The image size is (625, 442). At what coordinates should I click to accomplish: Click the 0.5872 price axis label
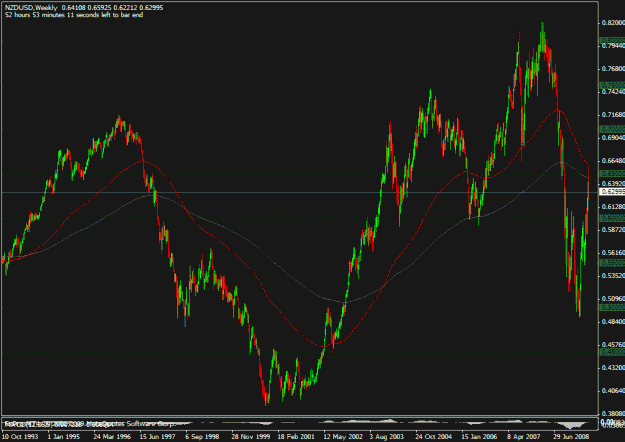[x=613, y=230]
